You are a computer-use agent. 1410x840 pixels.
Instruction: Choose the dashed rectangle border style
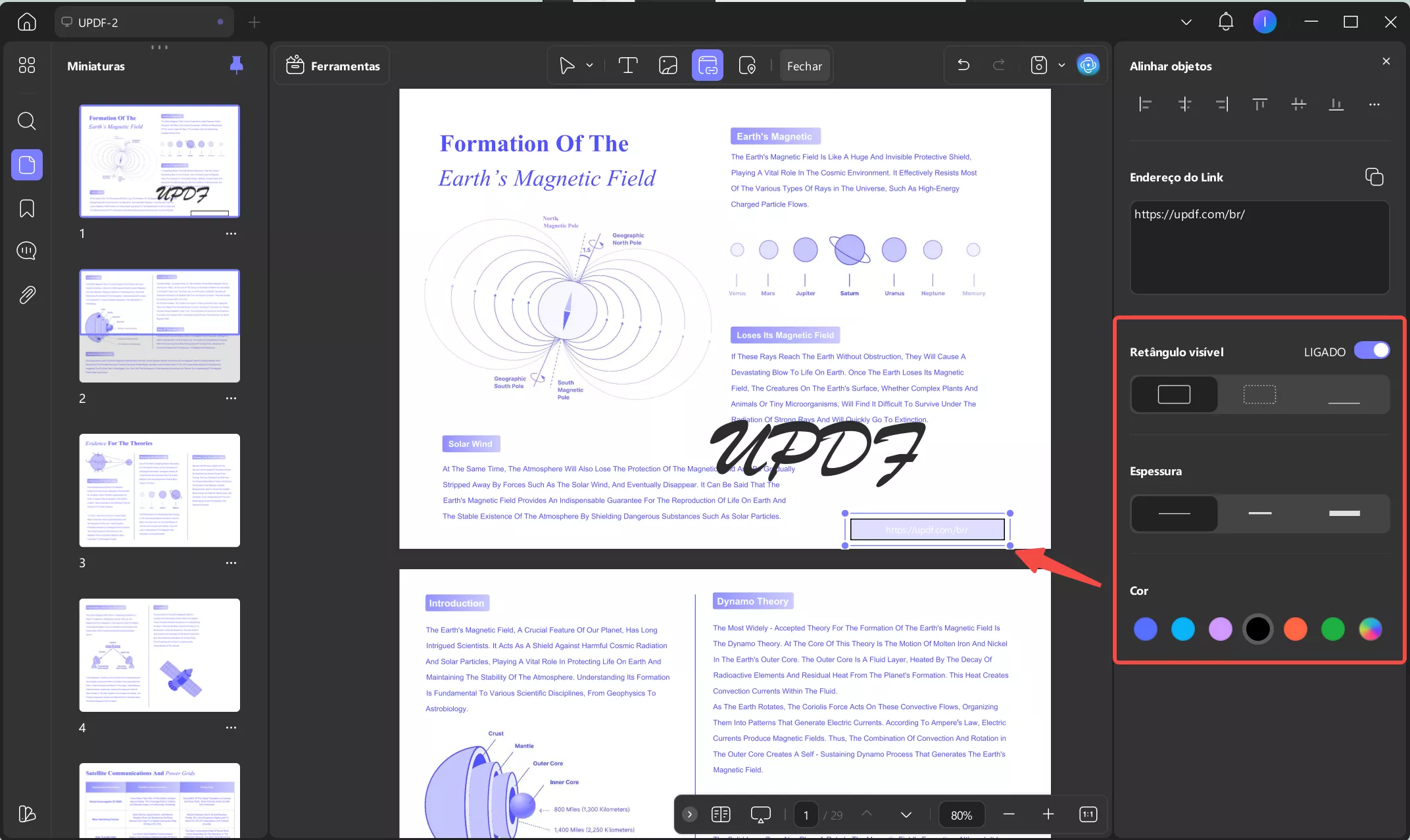click(1259, 394)
